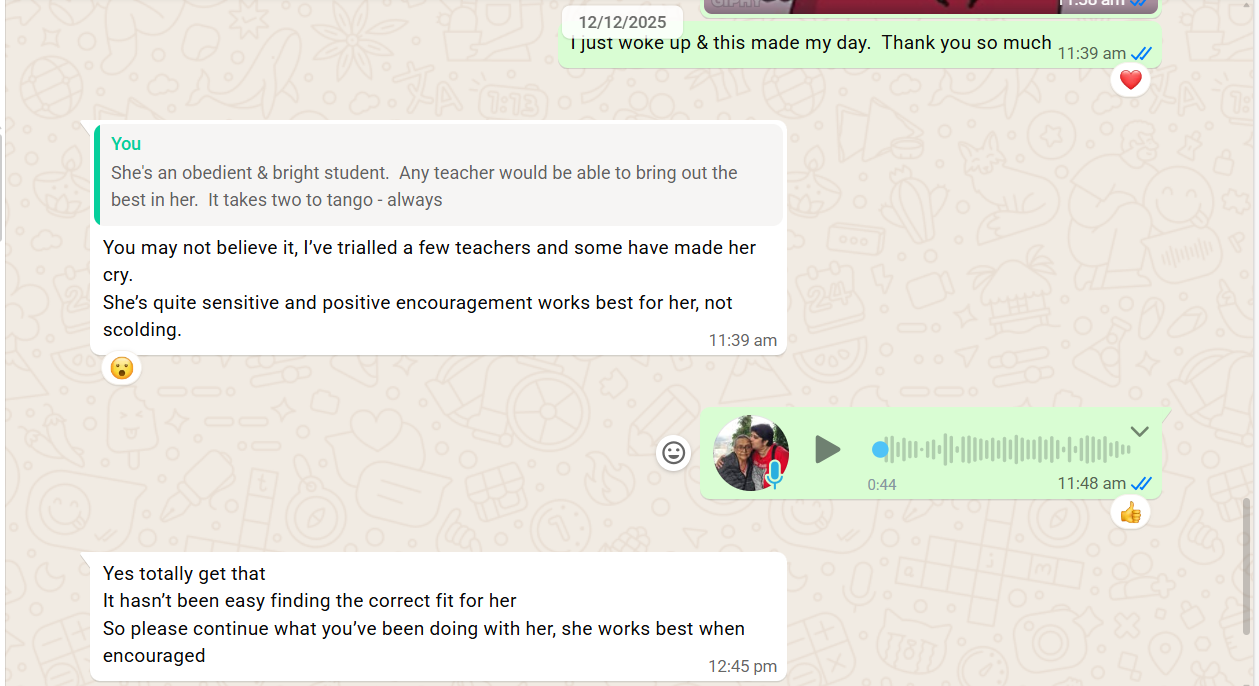Click the blue microphone icon on avatar
The image size is (1259, 686).
point(774,474)
